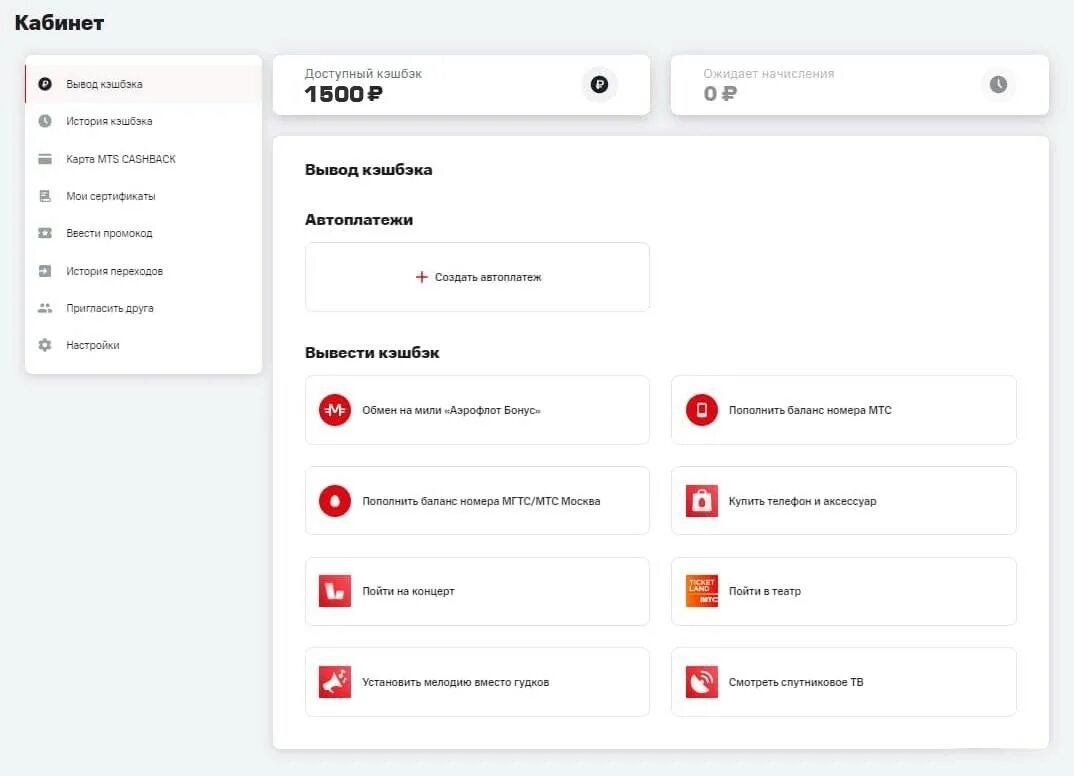Screen dimensions: 1074x776
Task: Click the people icon beside Пригласить друга
Action: click(45, 308)
